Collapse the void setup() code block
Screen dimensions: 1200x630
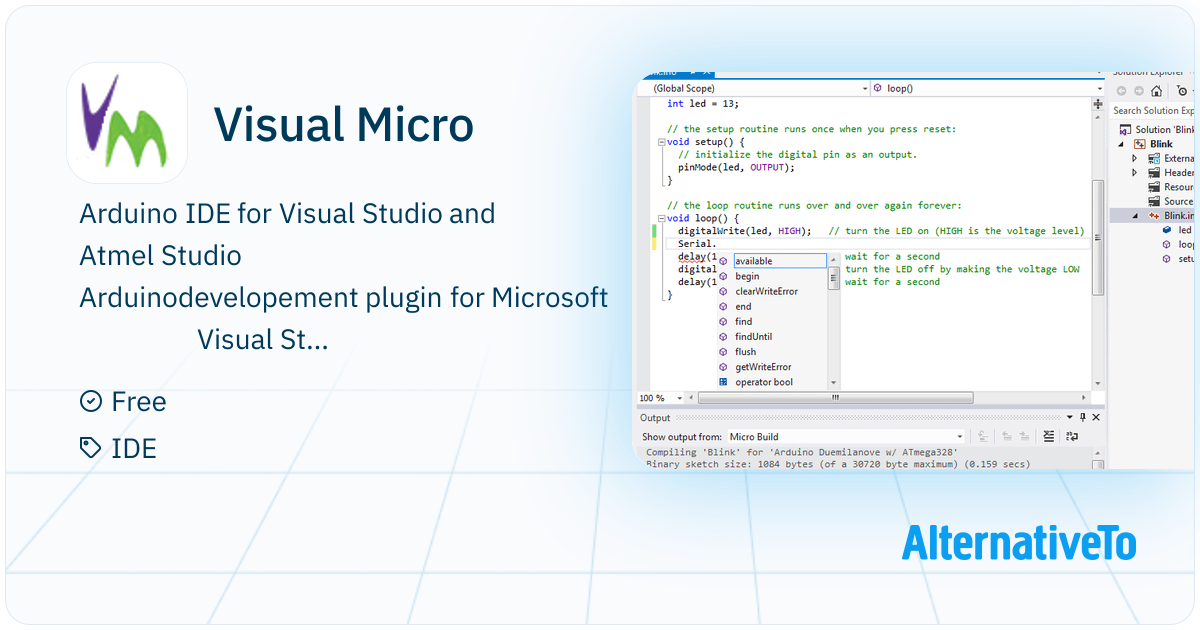click(x=661, y=142)
